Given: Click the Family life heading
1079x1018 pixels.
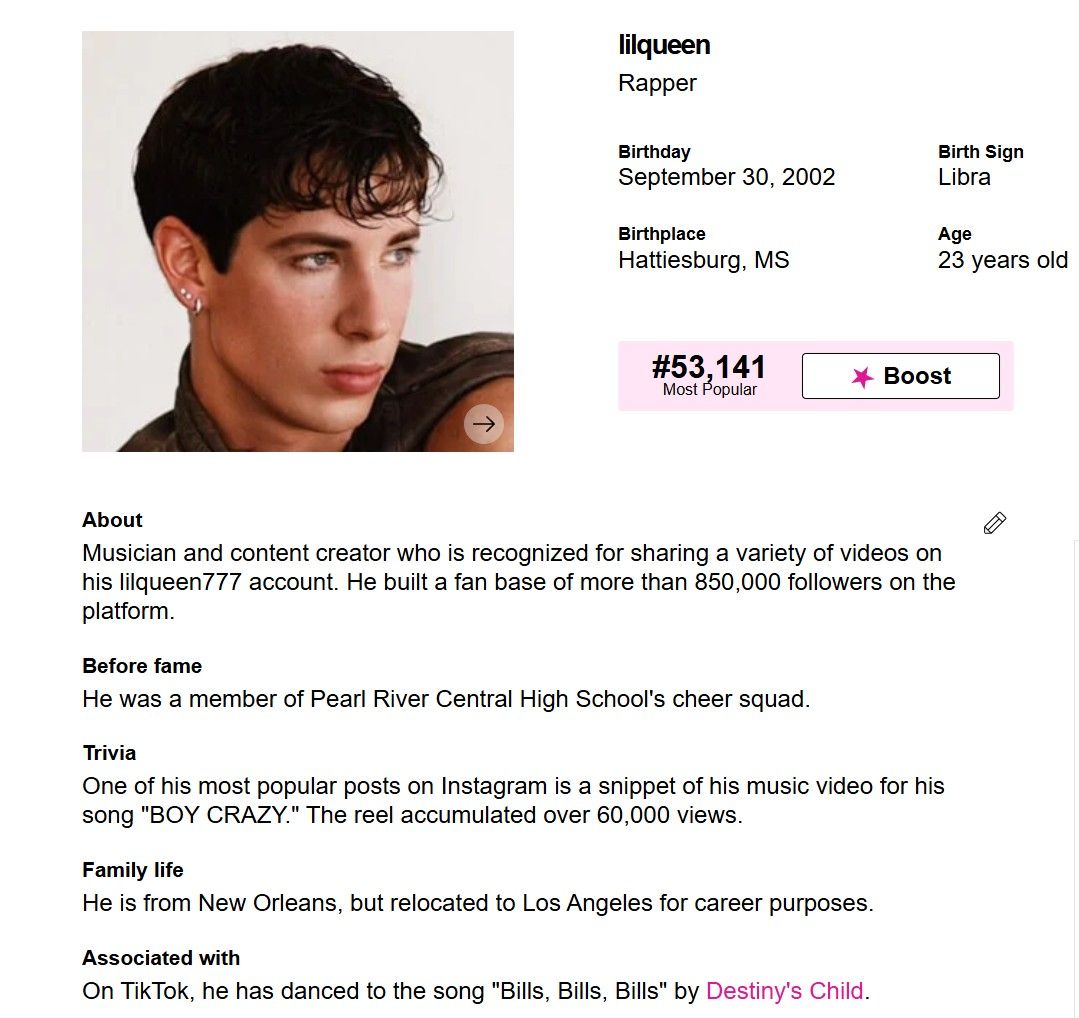Looking at the screenshot, I should (133, 870).
